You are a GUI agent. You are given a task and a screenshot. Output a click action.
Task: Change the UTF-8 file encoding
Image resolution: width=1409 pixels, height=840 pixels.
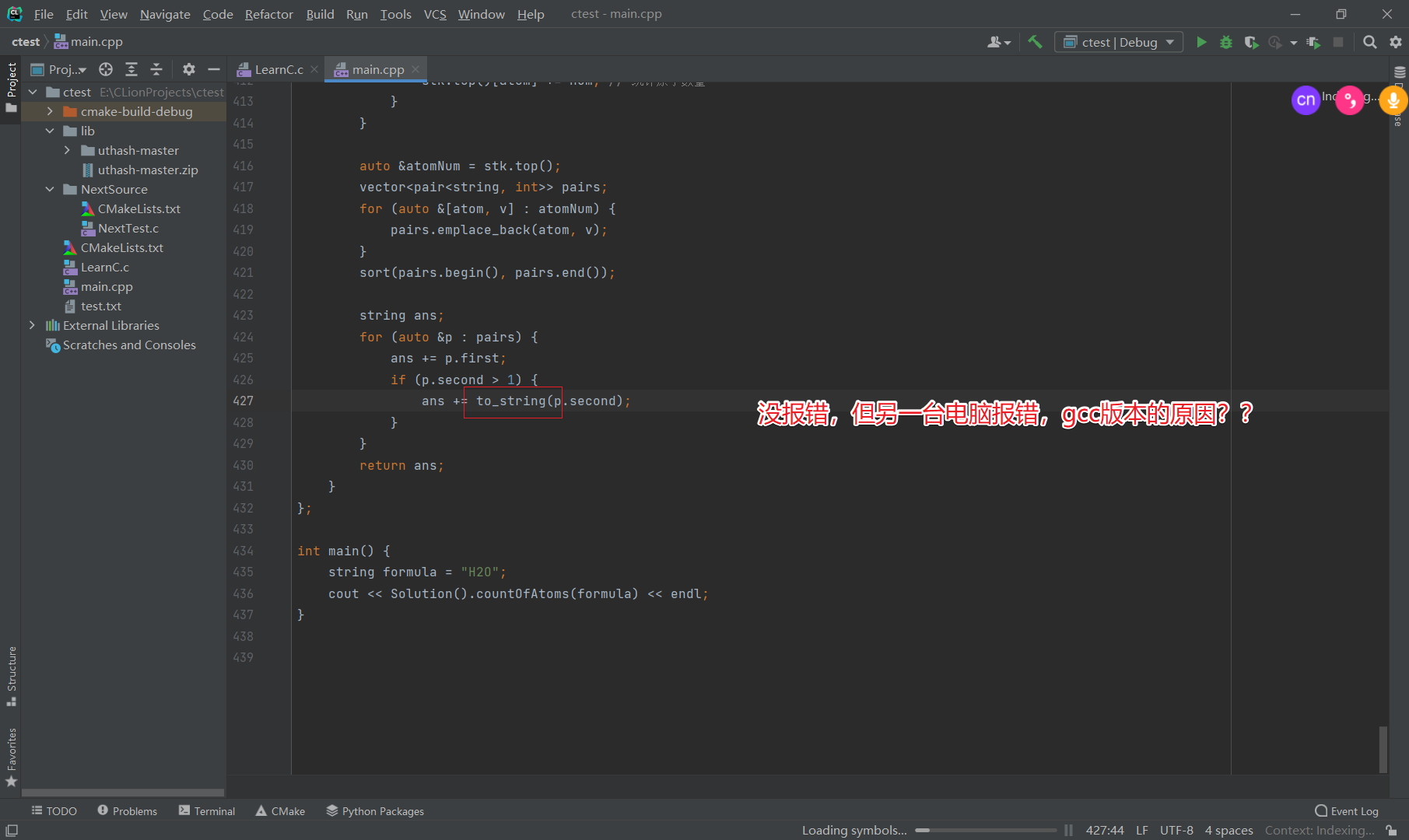tap(1176, 830)
